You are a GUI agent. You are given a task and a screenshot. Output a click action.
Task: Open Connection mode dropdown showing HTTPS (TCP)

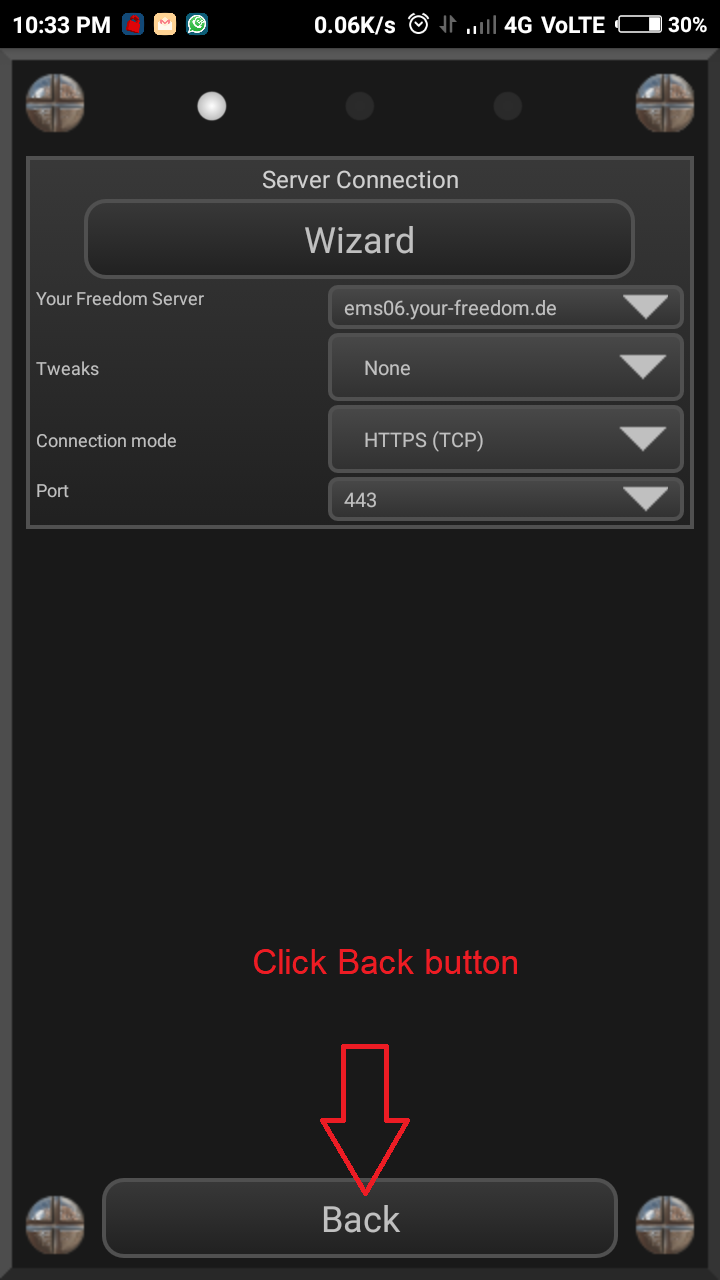(506, 439)
